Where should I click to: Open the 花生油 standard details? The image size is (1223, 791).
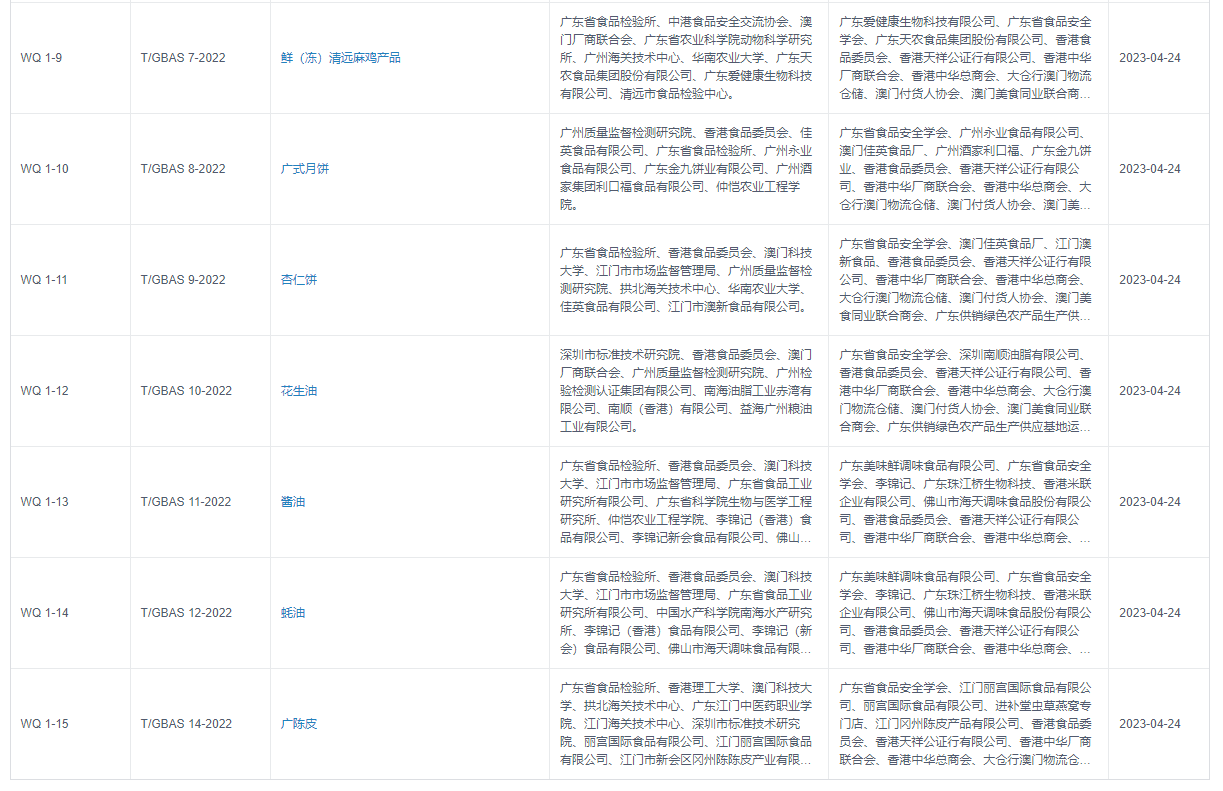[298, 391]
